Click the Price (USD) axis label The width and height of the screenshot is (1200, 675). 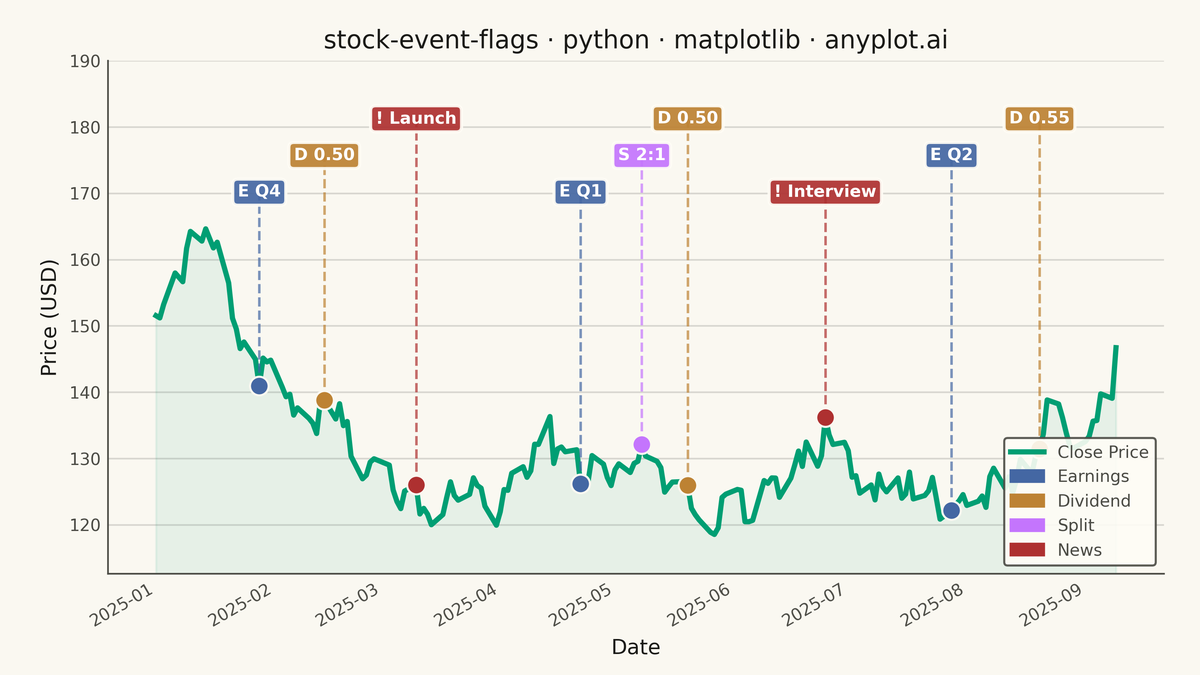48,317
